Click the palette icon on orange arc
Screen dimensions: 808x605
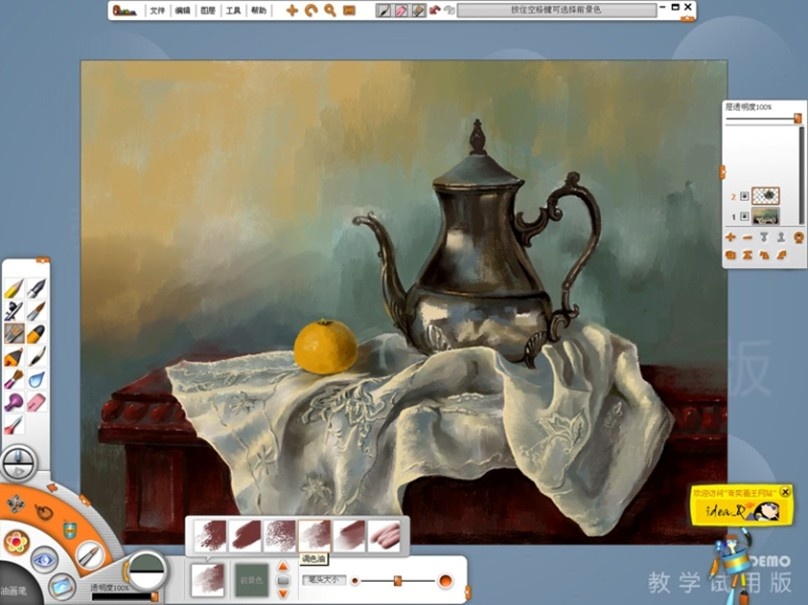[x=44, y=512]
